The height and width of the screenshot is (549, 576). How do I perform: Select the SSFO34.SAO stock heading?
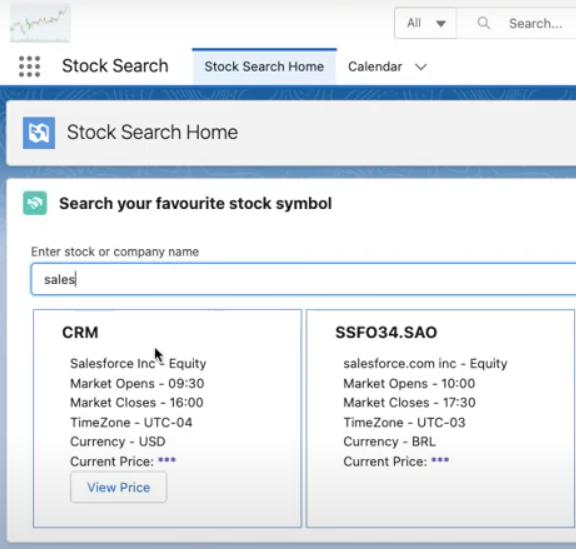[386, 333]
